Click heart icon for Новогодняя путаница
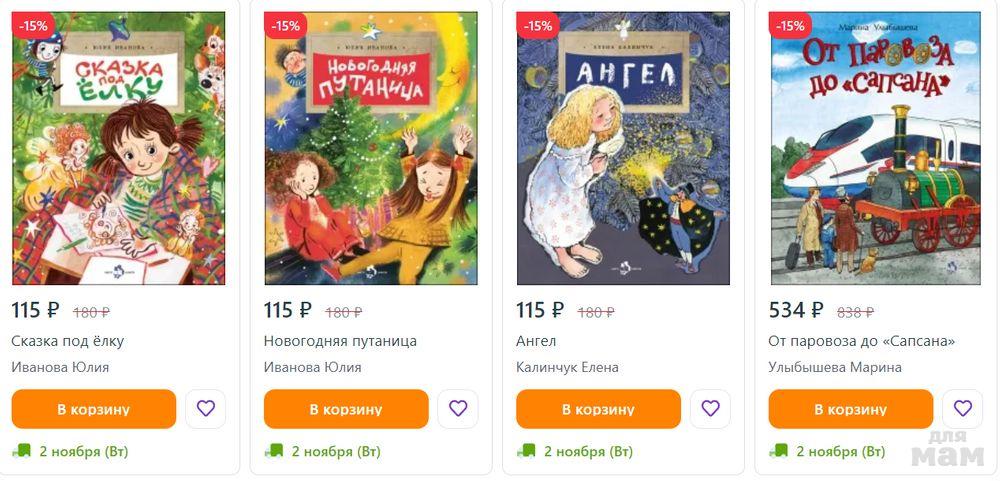1000x481 pixels. click(458, 408)
